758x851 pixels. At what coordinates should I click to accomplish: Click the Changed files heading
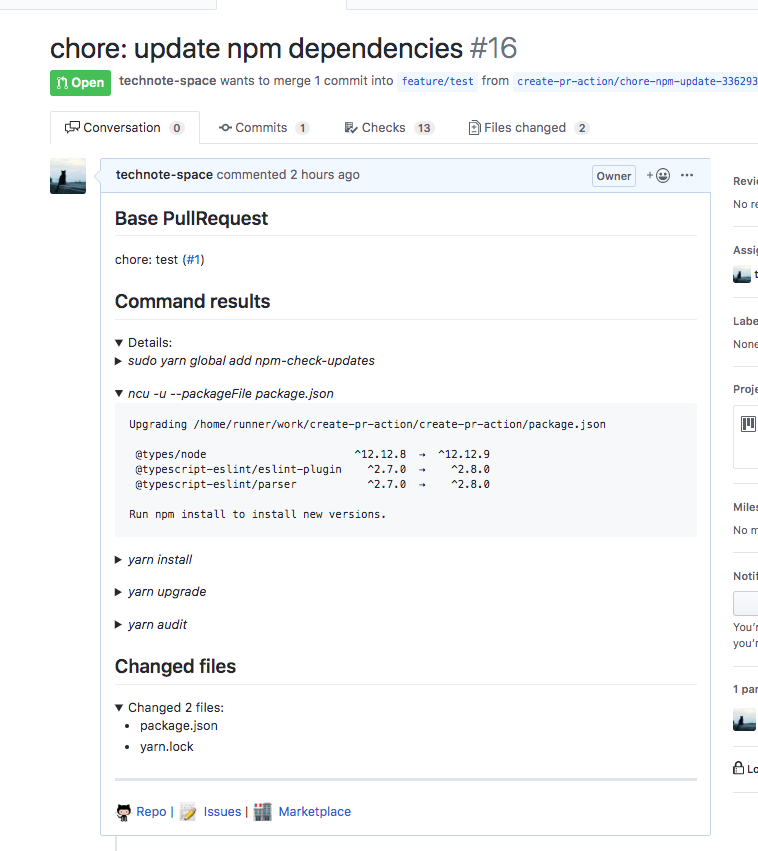[175, 666]
